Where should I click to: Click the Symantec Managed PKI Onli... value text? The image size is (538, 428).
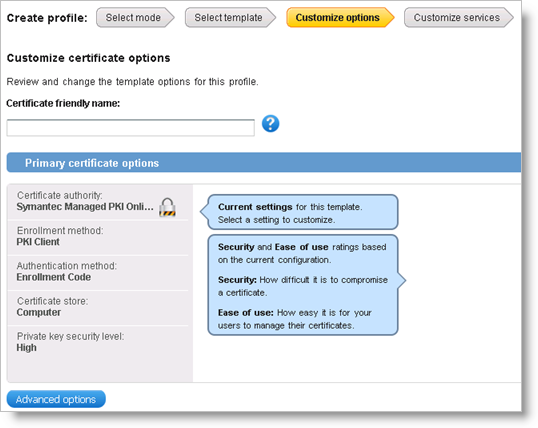85,207
